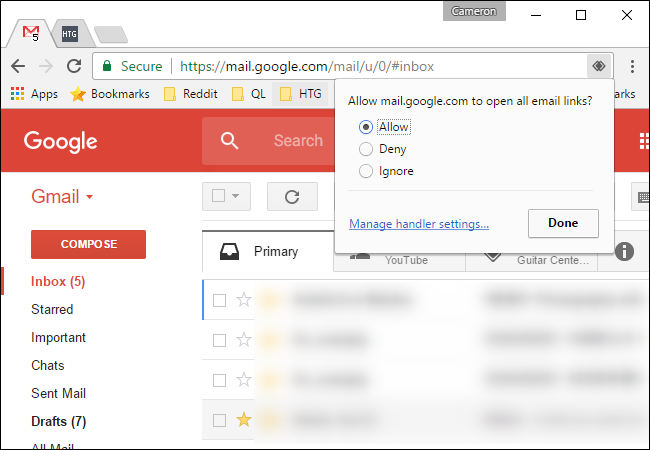
Task: Open Drafts (7) folder
Action: point(59,421)
